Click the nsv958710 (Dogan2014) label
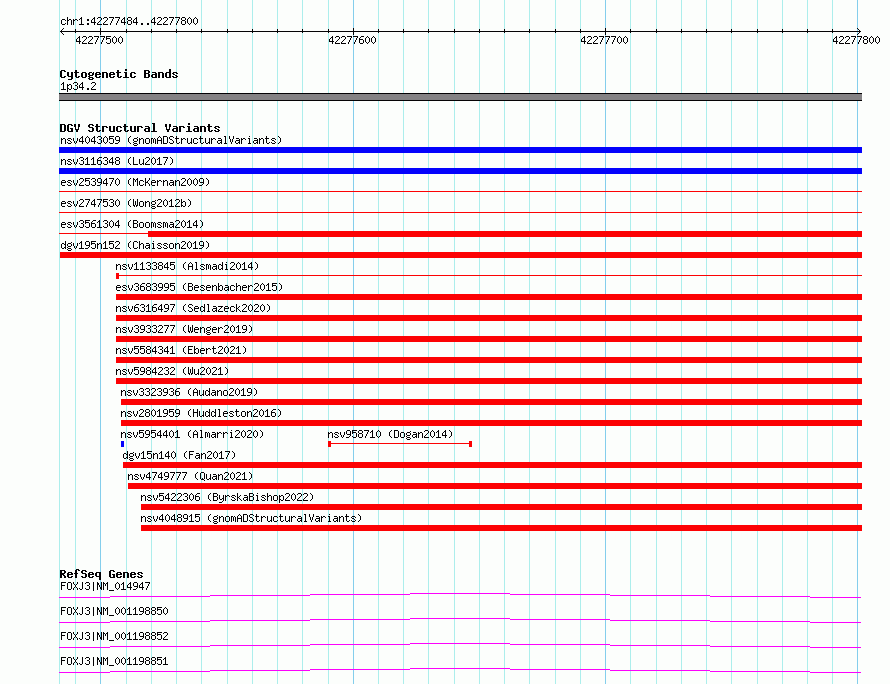Viewport: 890px width, 684px height. point(391,434)
